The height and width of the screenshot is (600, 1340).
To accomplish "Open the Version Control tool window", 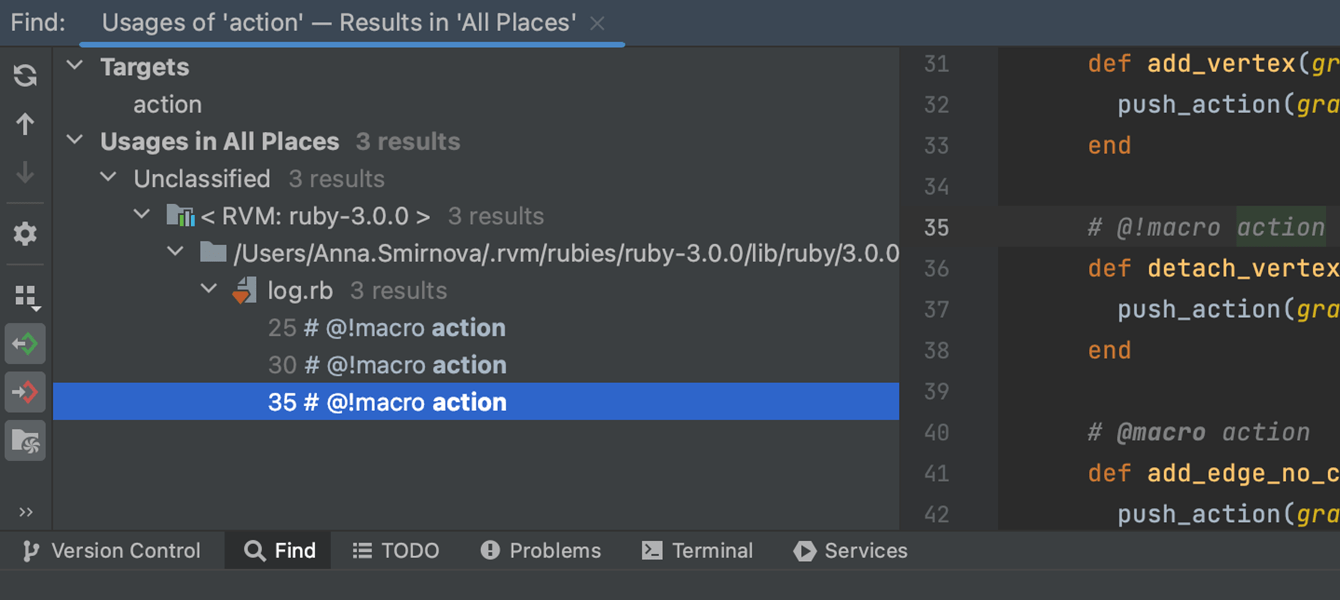I will [112, 551].
